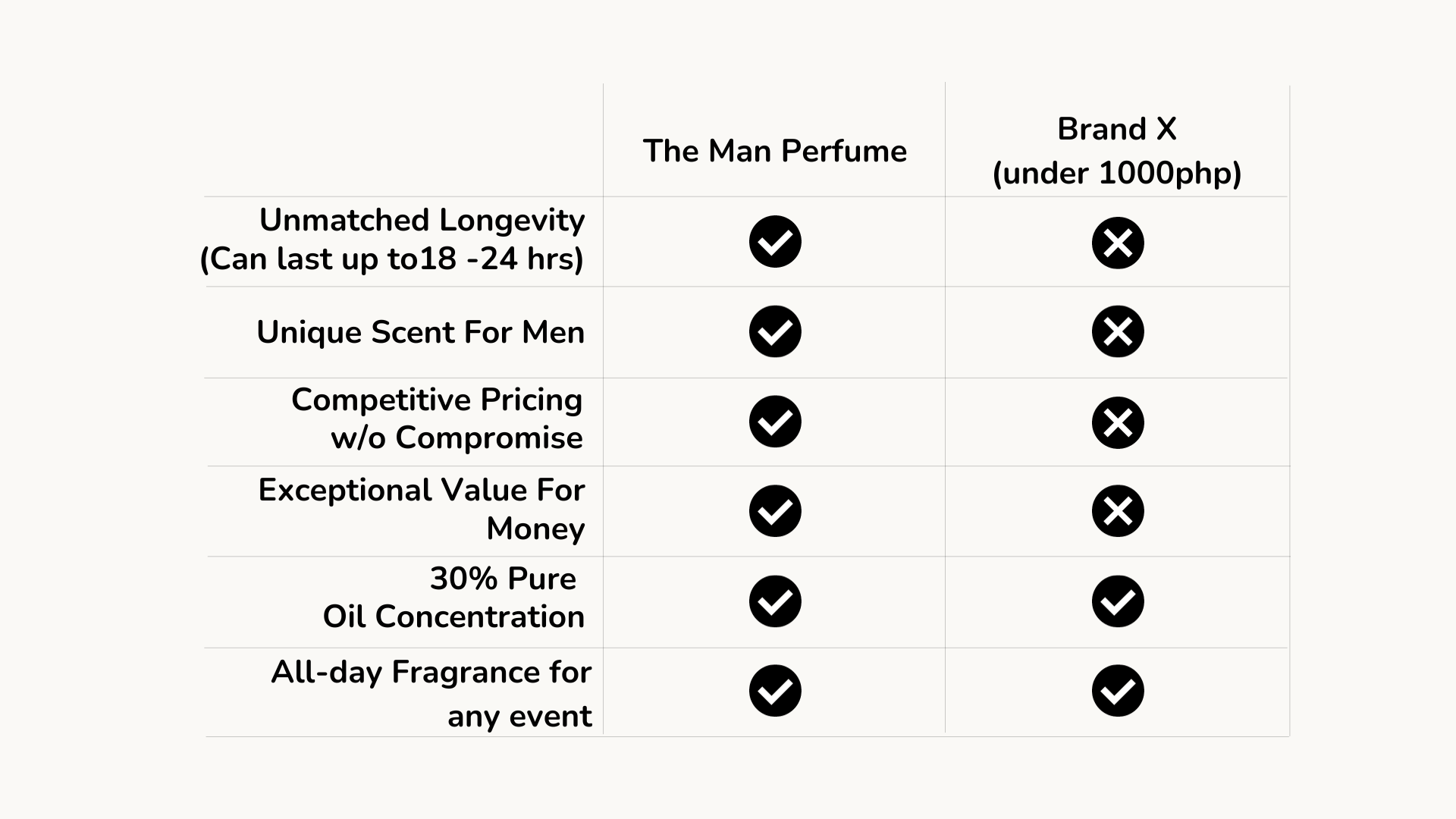The image size is (1456, 819).
Task: Click Brand X cross for Unmatched Longevity
Action: [x=1118, y=243]
